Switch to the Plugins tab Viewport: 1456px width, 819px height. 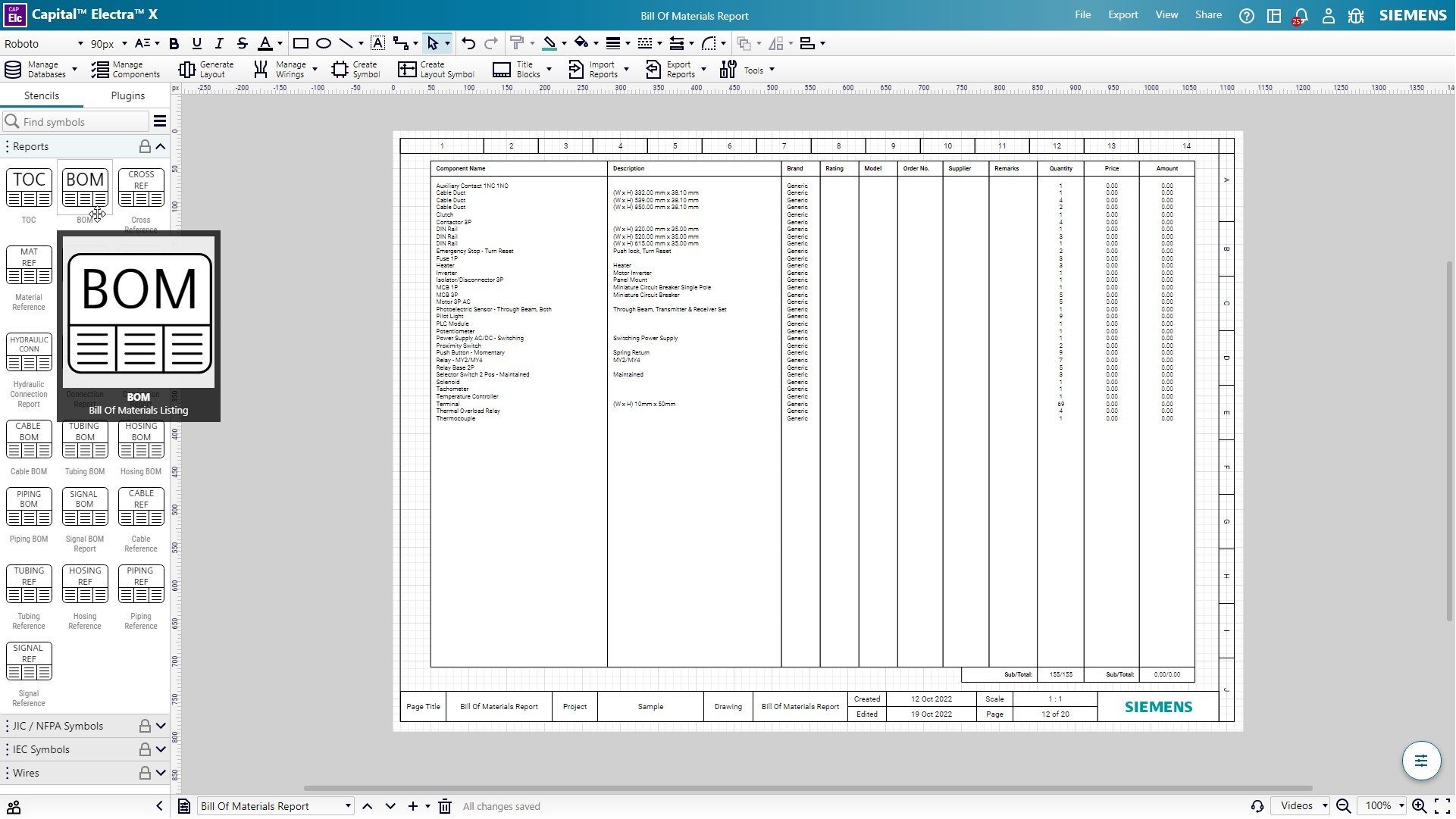[127, 95]
